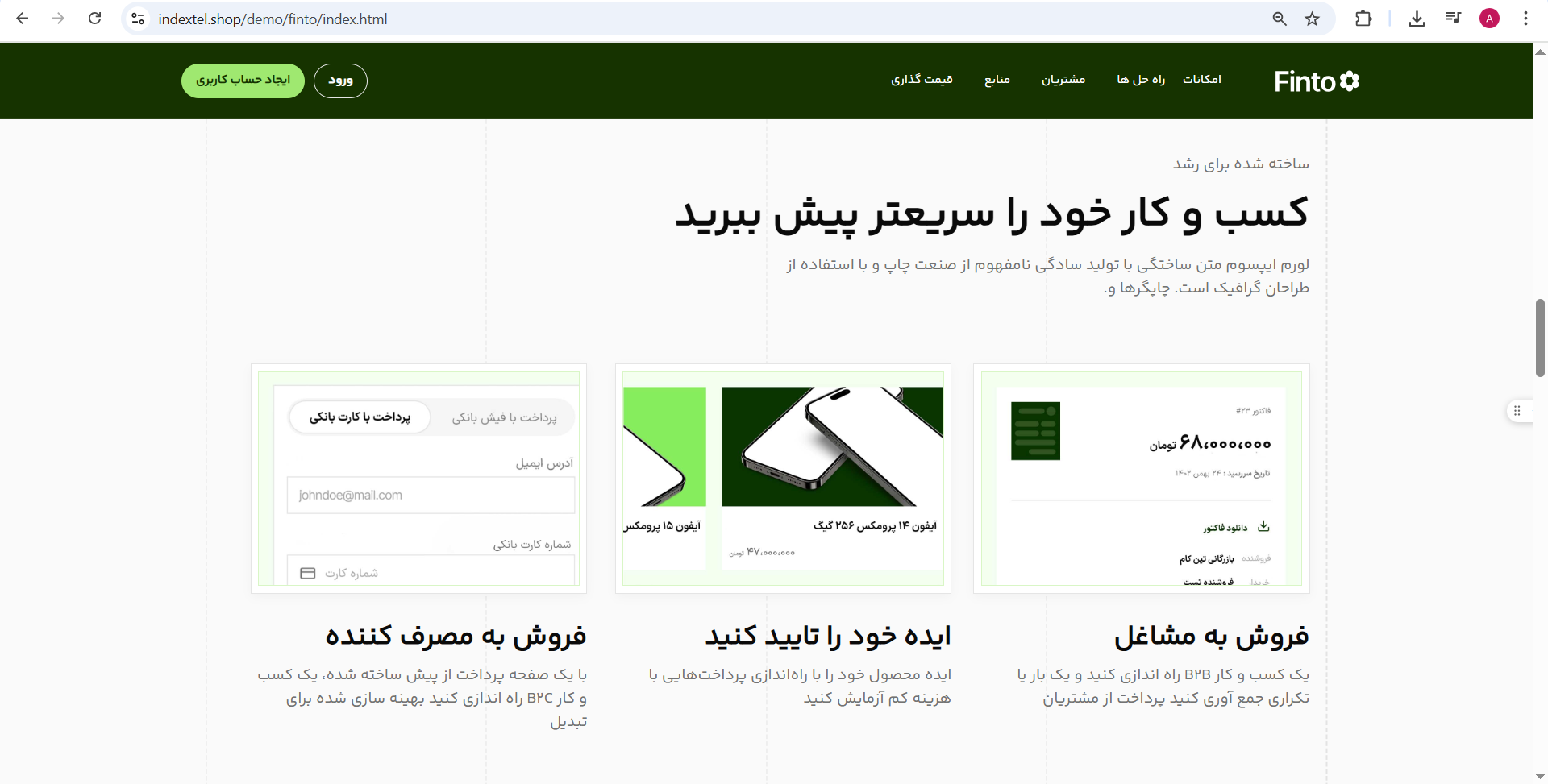Viewport: 1548px width, 784px height.
Task: Open the profile avatar A
Action: coord(1489,19)
